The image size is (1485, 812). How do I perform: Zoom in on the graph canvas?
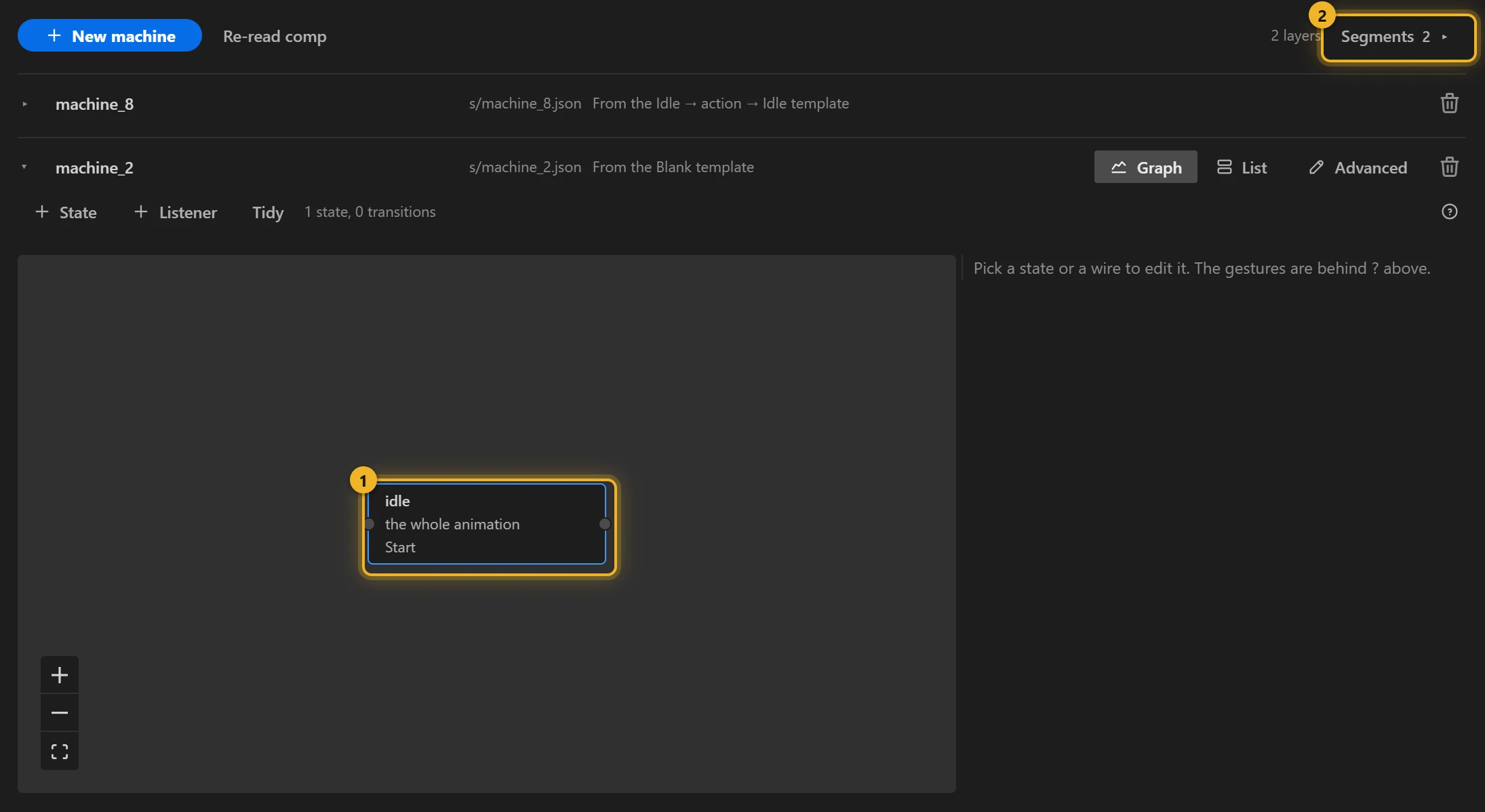[60, 675]
